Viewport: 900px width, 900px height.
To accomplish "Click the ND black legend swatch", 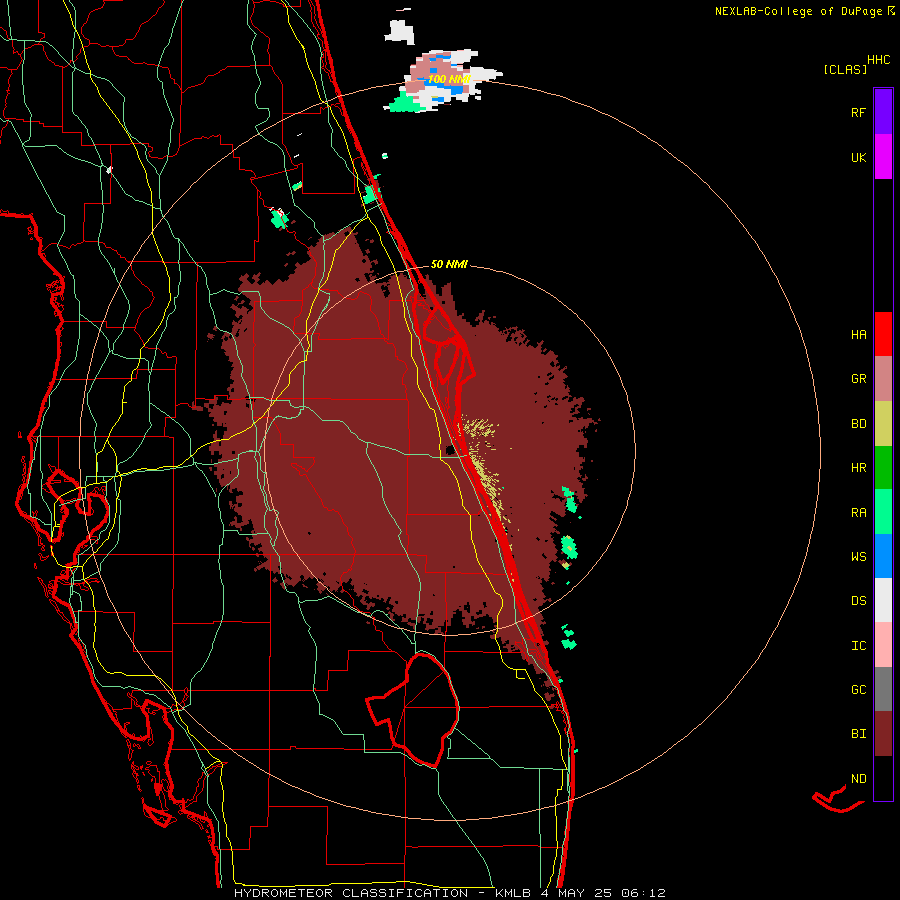I will (x=883, y=778).
